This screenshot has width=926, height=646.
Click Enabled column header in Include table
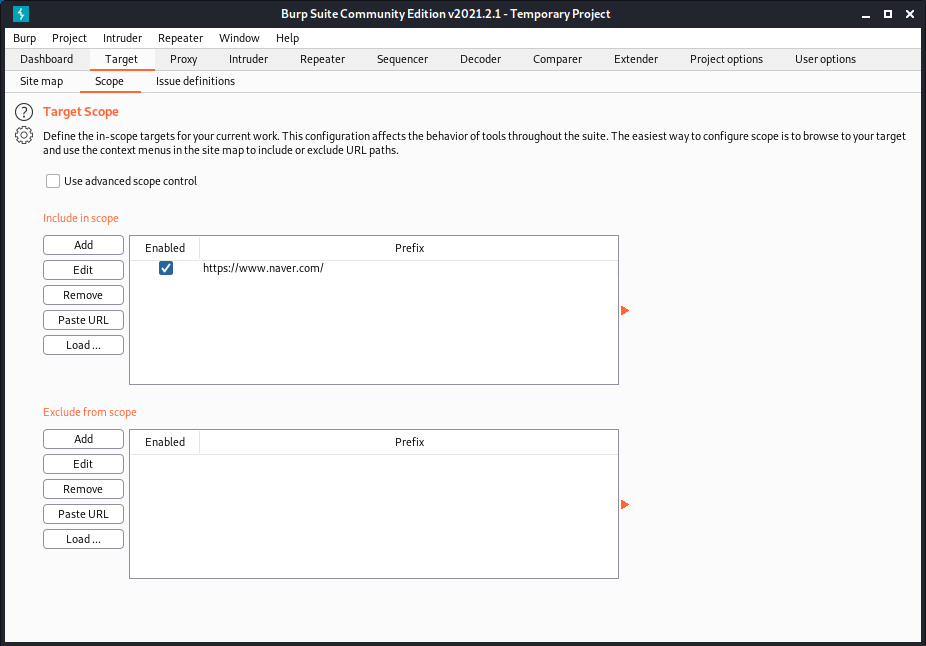point(165,248)
